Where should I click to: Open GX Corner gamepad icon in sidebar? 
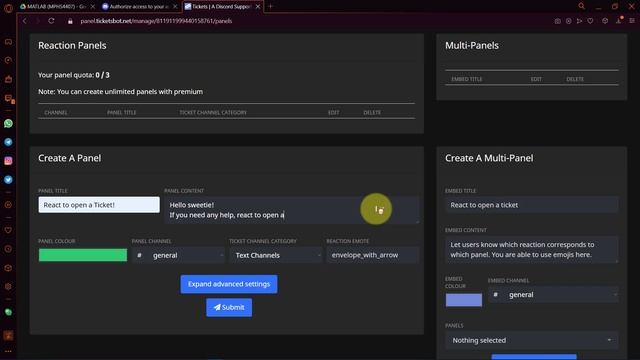tap(8, 42)
